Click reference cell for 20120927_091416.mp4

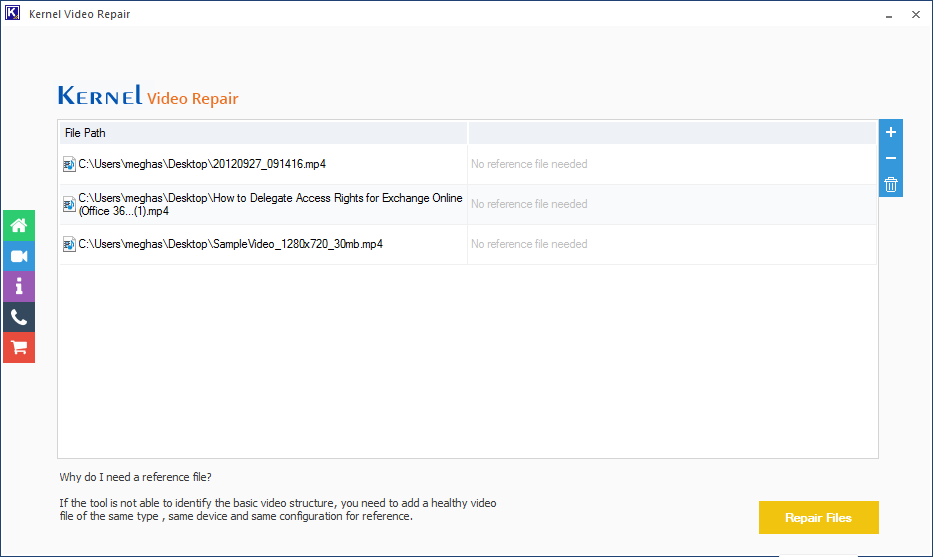click(672, 164)
